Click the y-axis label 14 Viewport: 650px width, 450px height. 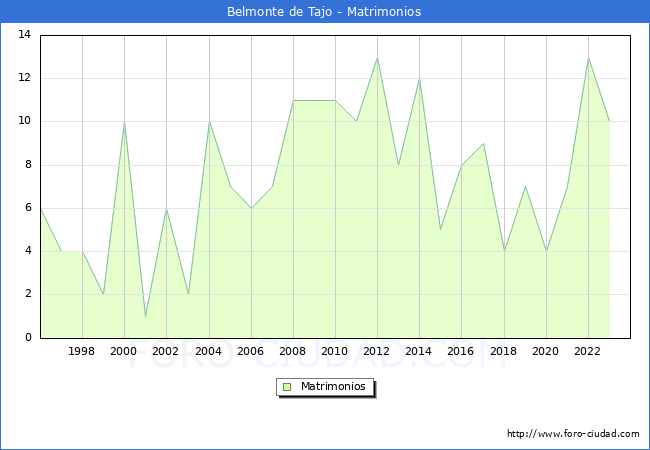pos(24,34)
